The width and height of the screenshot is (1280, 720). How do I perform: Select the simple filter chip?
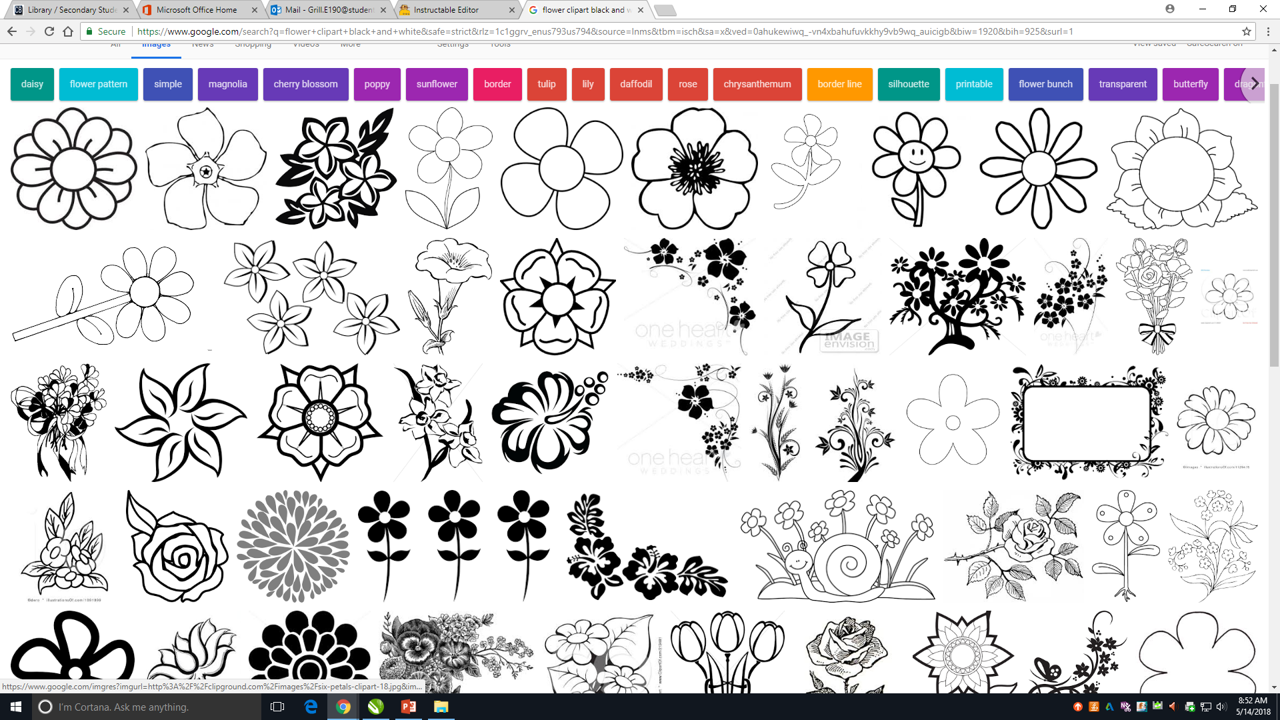click(168, 84)
